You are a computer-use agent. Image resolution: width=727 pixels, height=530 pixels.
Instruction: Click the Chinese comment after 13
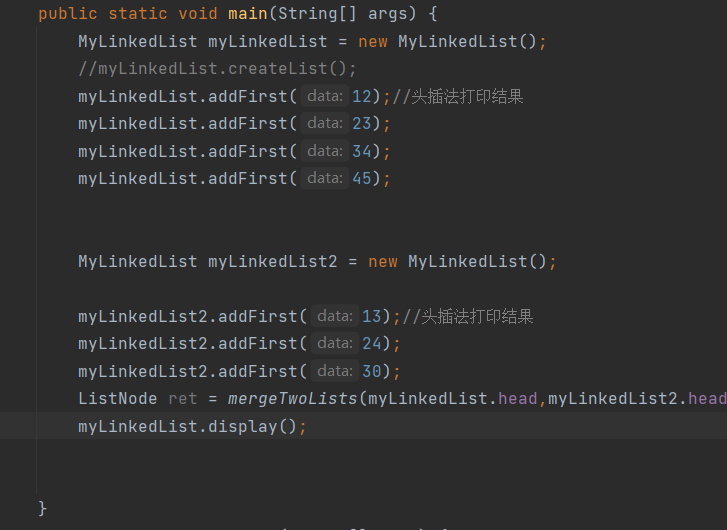[468, 317]
